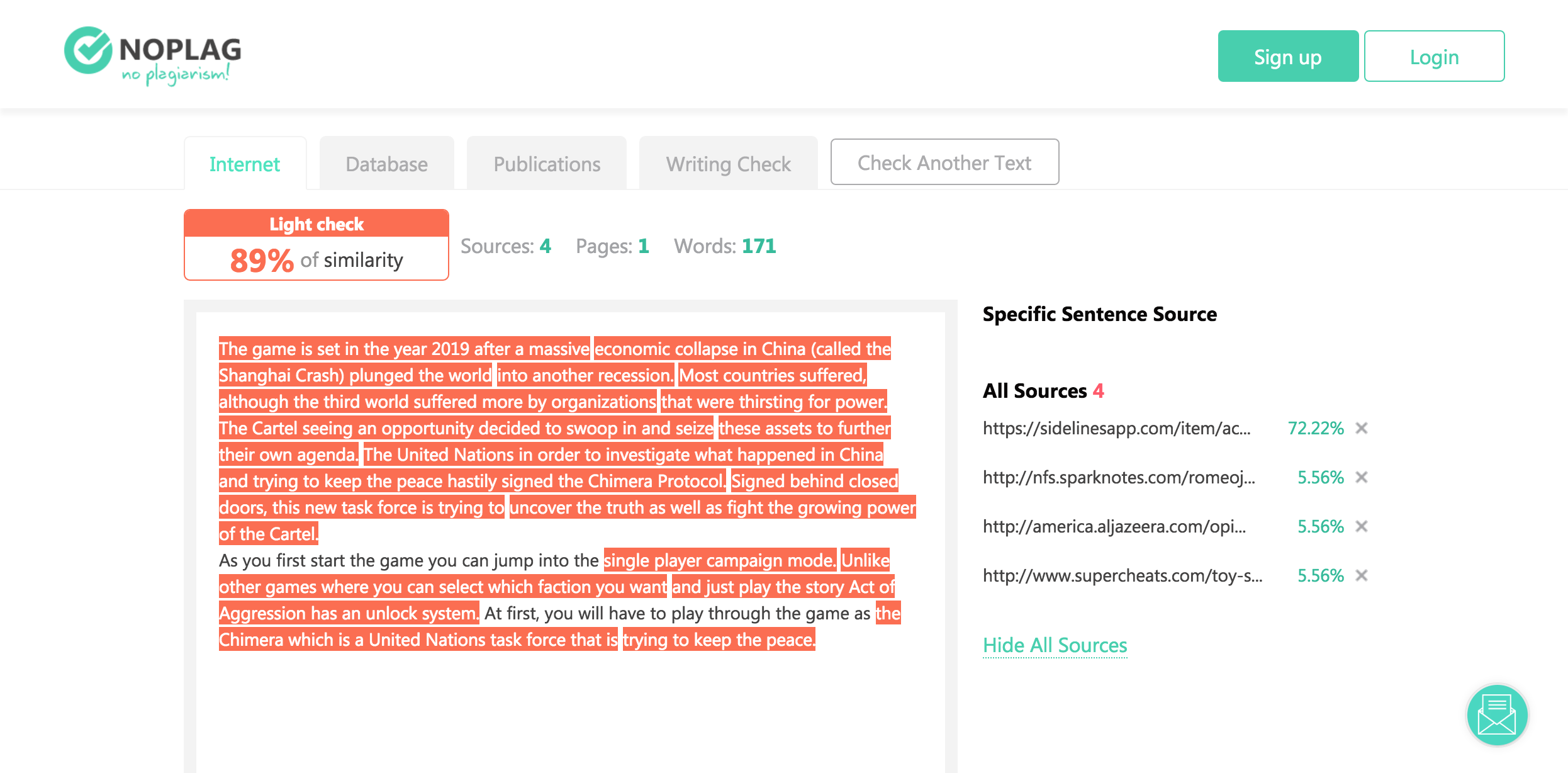1568x773 pixels.
Task: Click the Words: 171 counter
Action: (725, 246)
